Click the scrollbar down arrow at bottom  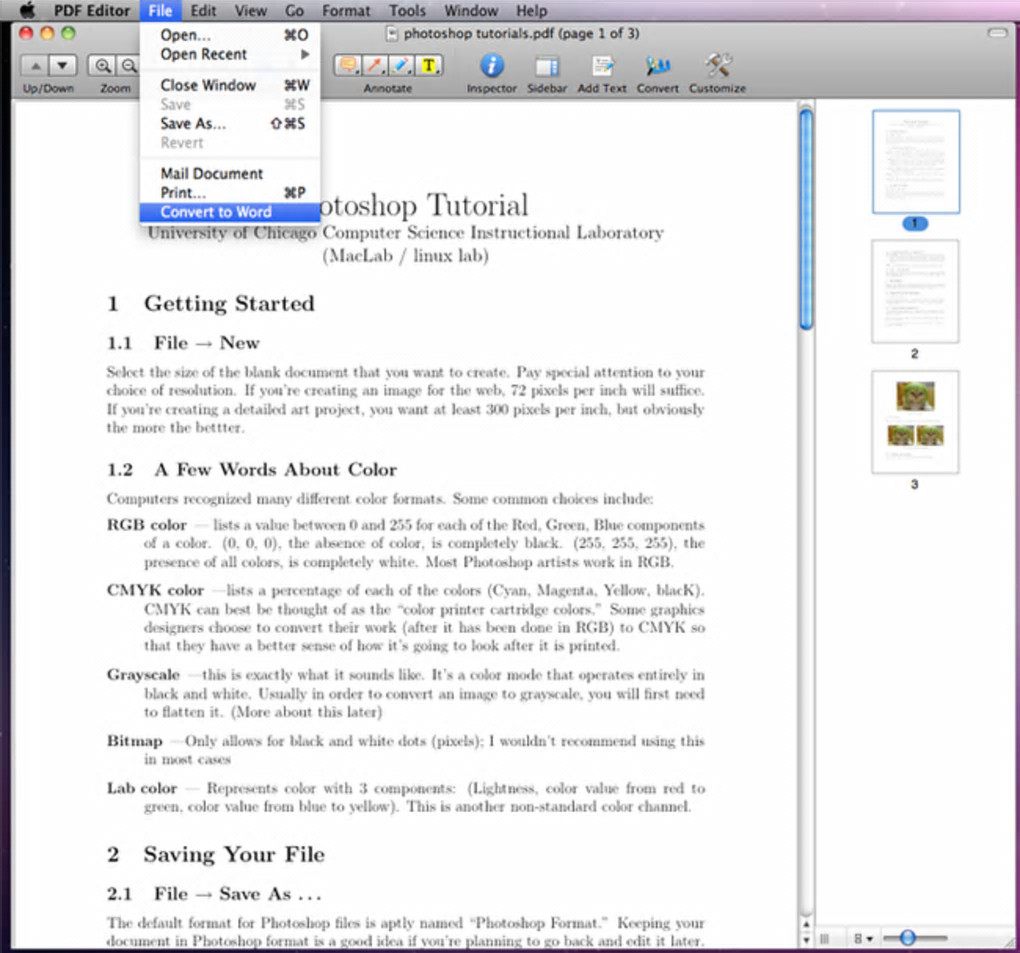[x=806, y=940]
